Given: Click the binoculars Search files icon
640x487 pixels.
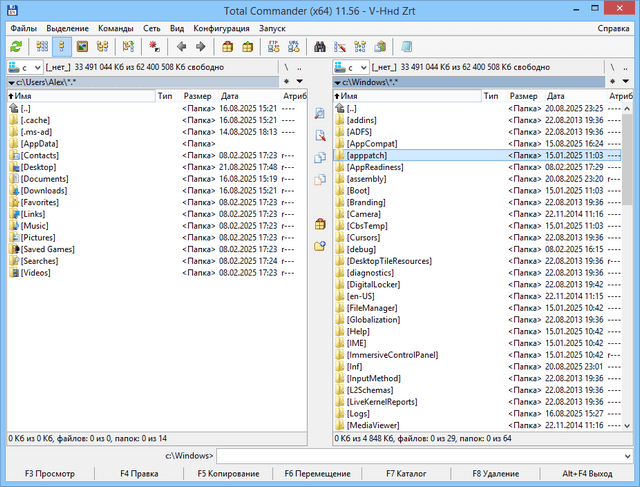Looking at the screenshot, I should [x=320, y=46].
